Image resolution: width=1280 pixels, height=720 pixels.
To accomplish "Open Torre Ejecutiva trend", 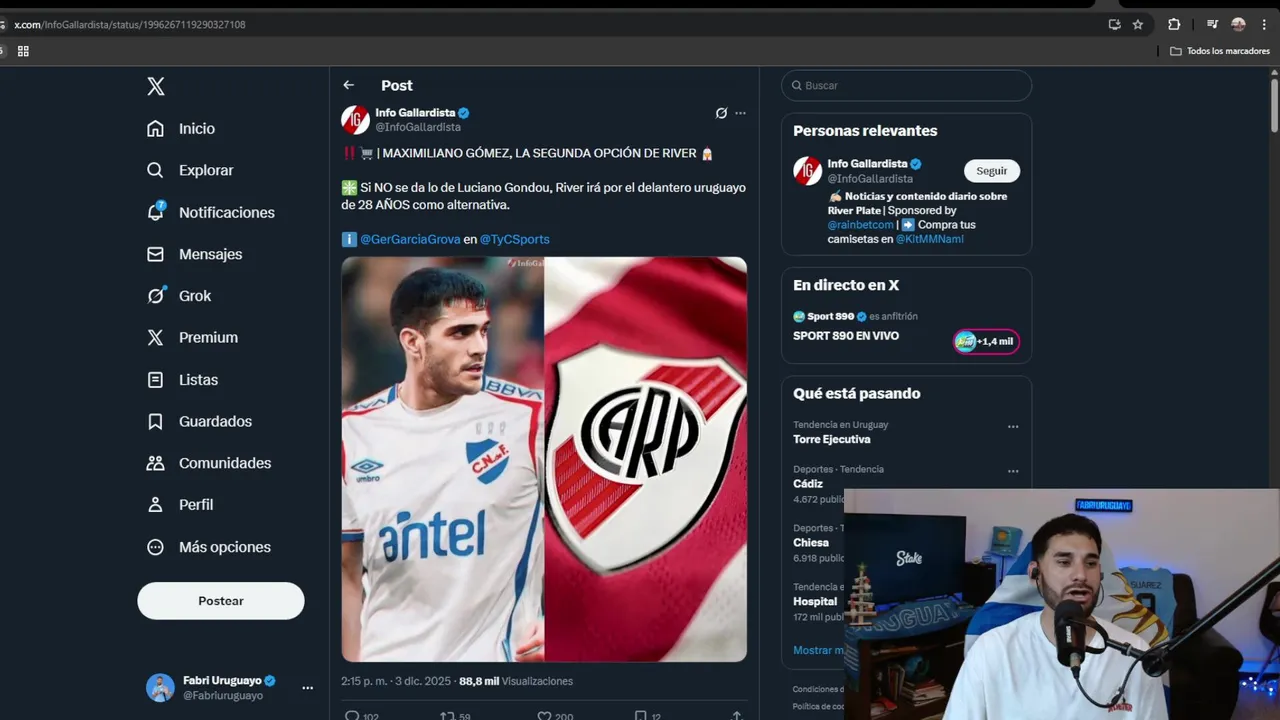I will [832, 439].
